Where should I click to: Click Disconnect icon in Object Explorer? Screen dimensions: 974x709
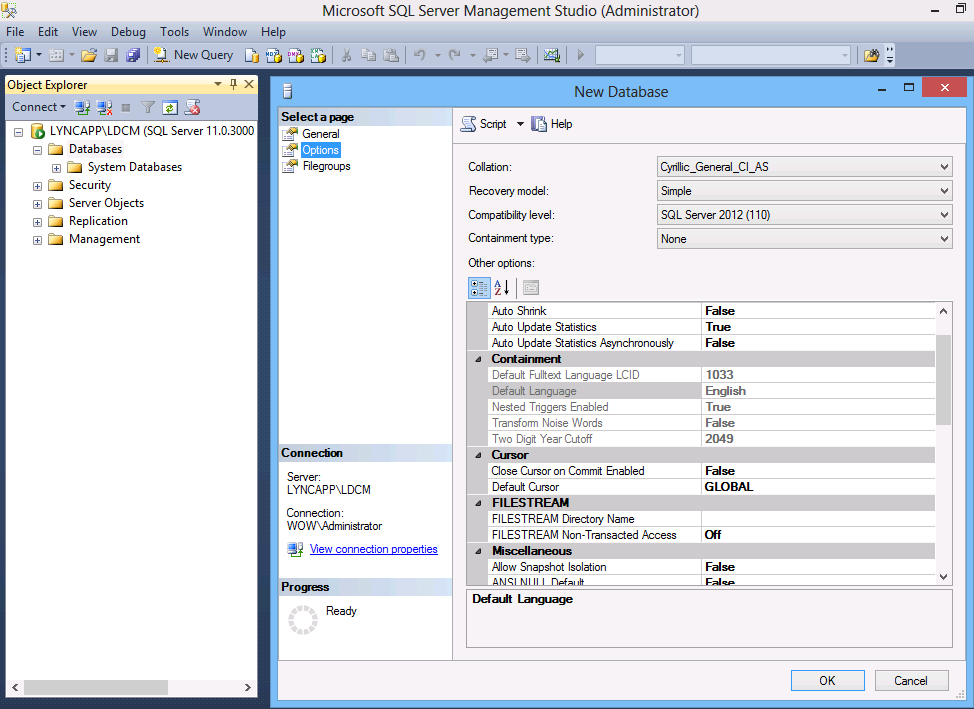point(104,107)
